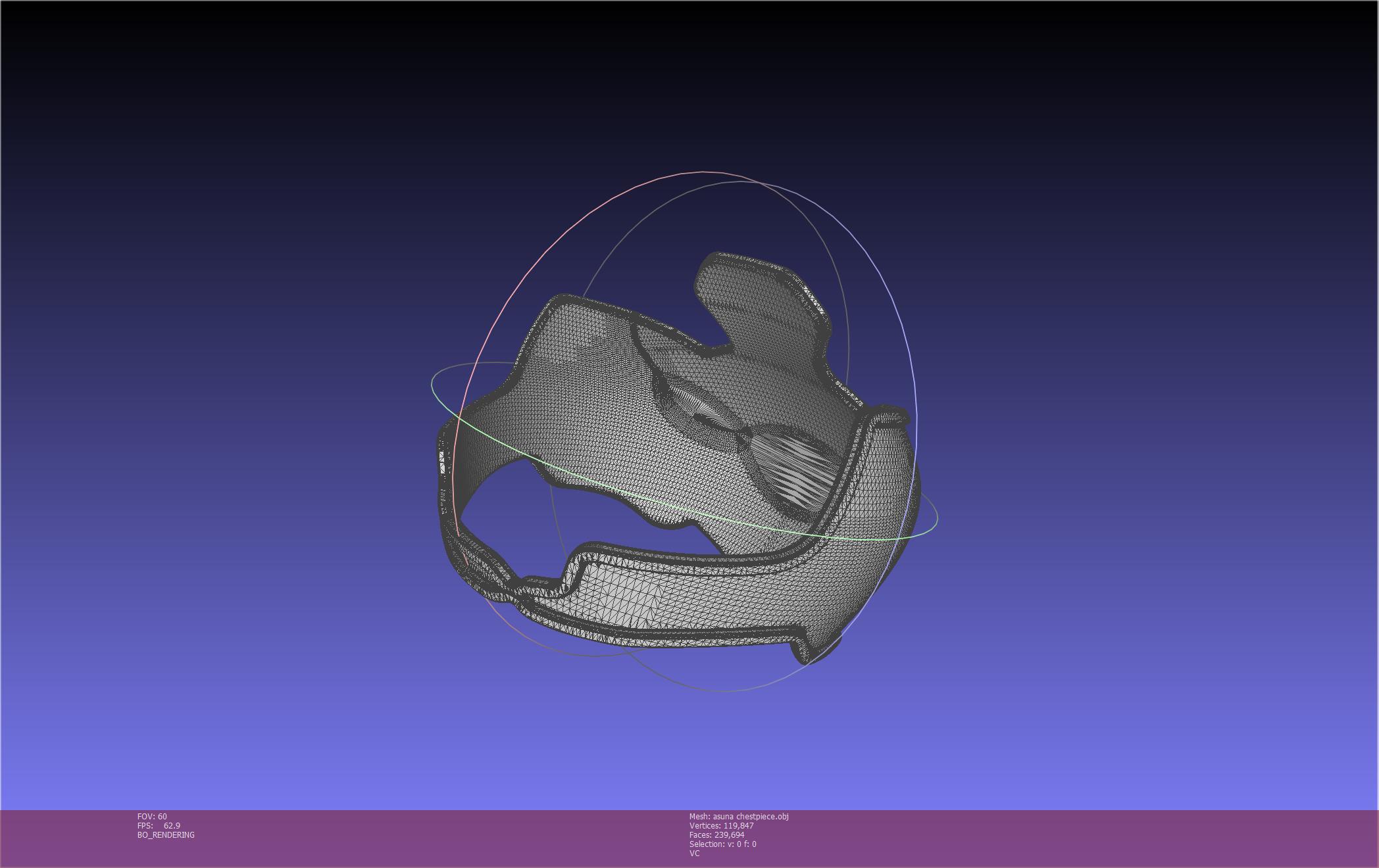Click the Faces: 239,694 count
This screenshot has height=868, width=1379.
717,835
